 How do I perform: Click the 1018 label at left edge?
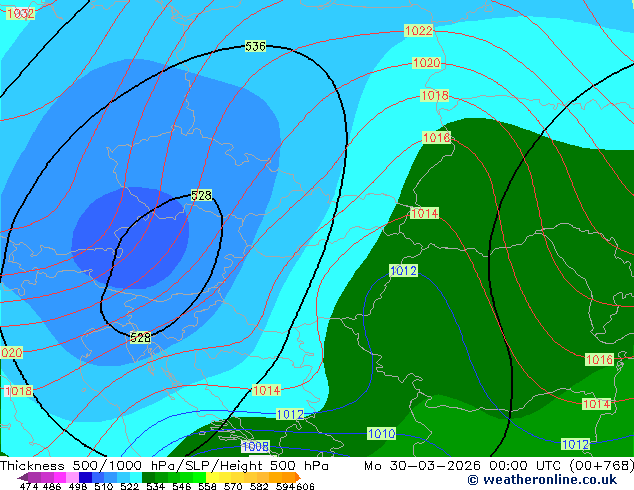click(x=18, y=391)
